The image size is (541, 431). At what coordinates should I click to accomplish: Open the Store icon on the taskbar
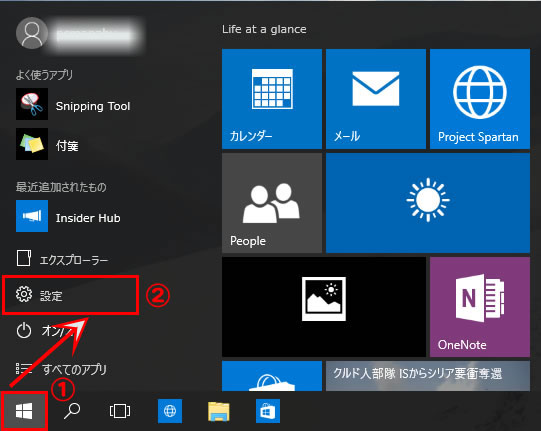coord(268,411)
